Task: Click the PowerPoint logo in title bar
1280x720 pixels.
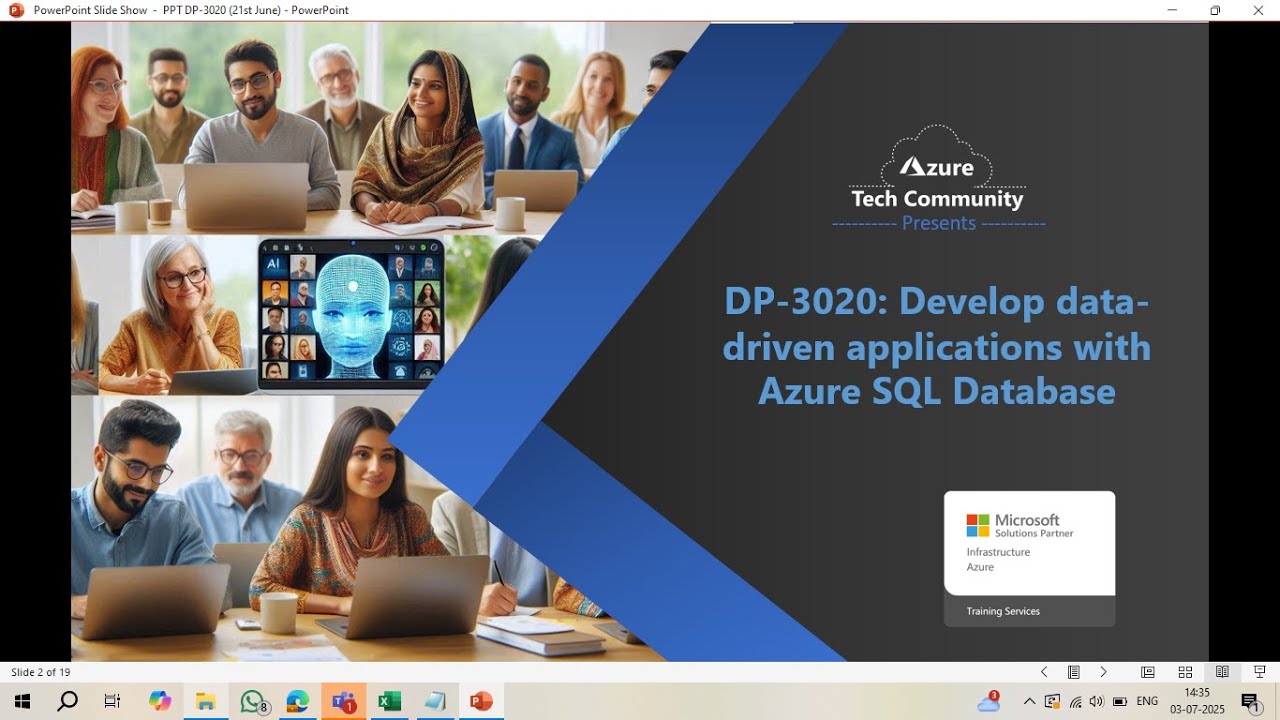Action: pos(16,10)
